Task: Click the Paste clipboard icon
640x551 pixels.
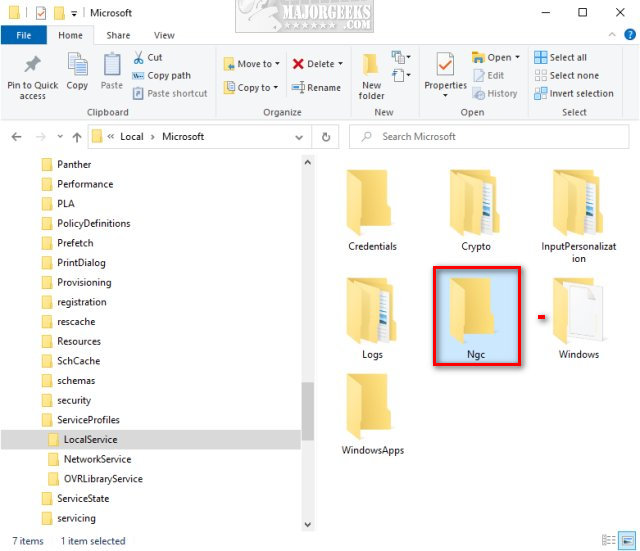Action: [x=111, y=64]
